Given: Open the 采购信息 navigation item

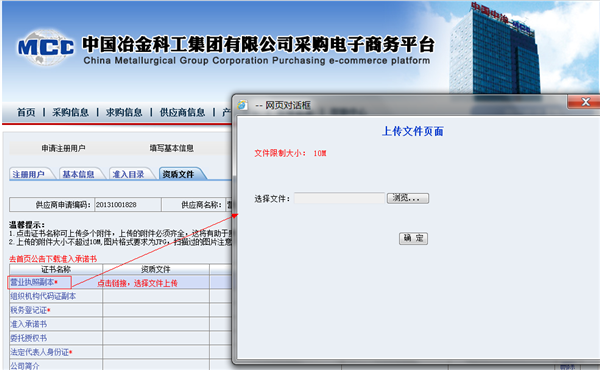Looking at the screenshot, I should (x=70, y=112).
